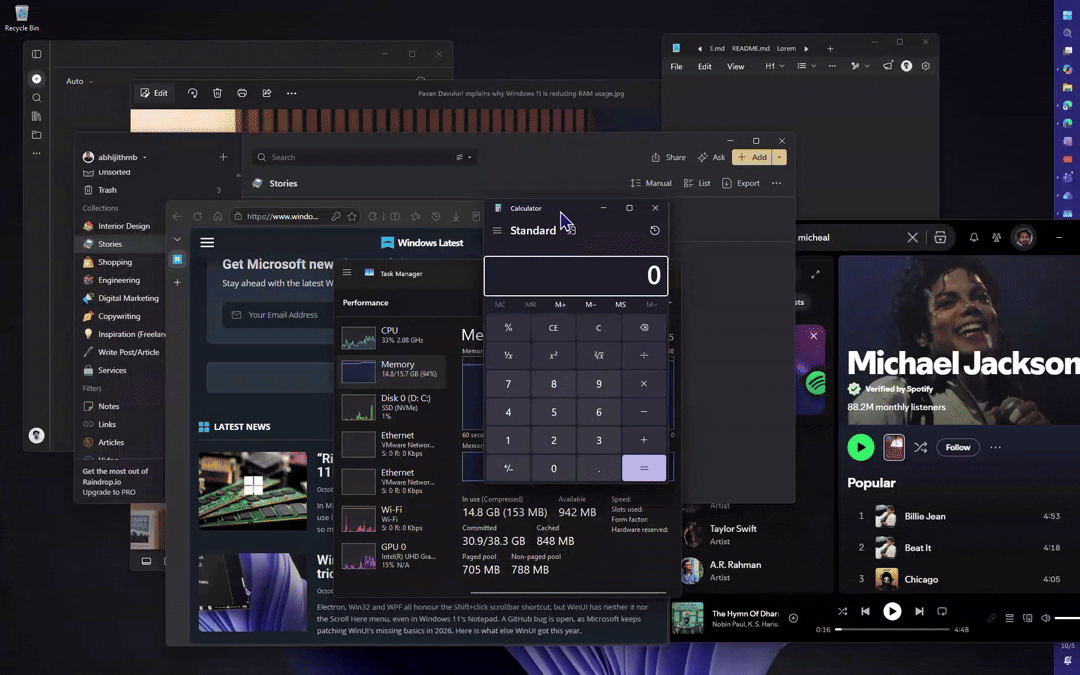The height and width of the screenshot is (675, 1080).
Task: Select Disk 0 (D: C:) in Task Manager
Action: [391, 406]
